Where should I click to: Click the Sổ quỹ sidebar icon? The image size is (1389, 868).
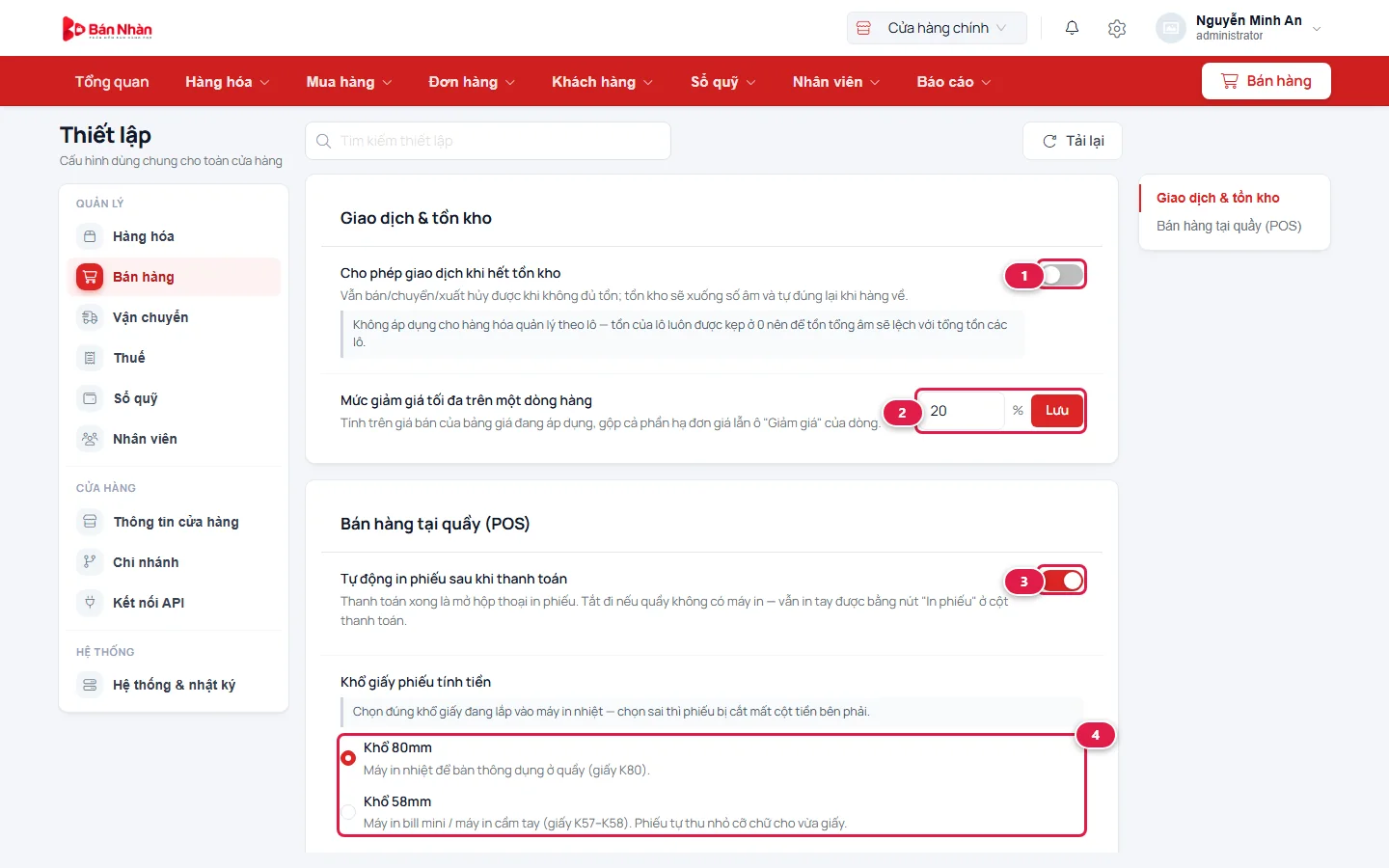[x=90, y=398]
